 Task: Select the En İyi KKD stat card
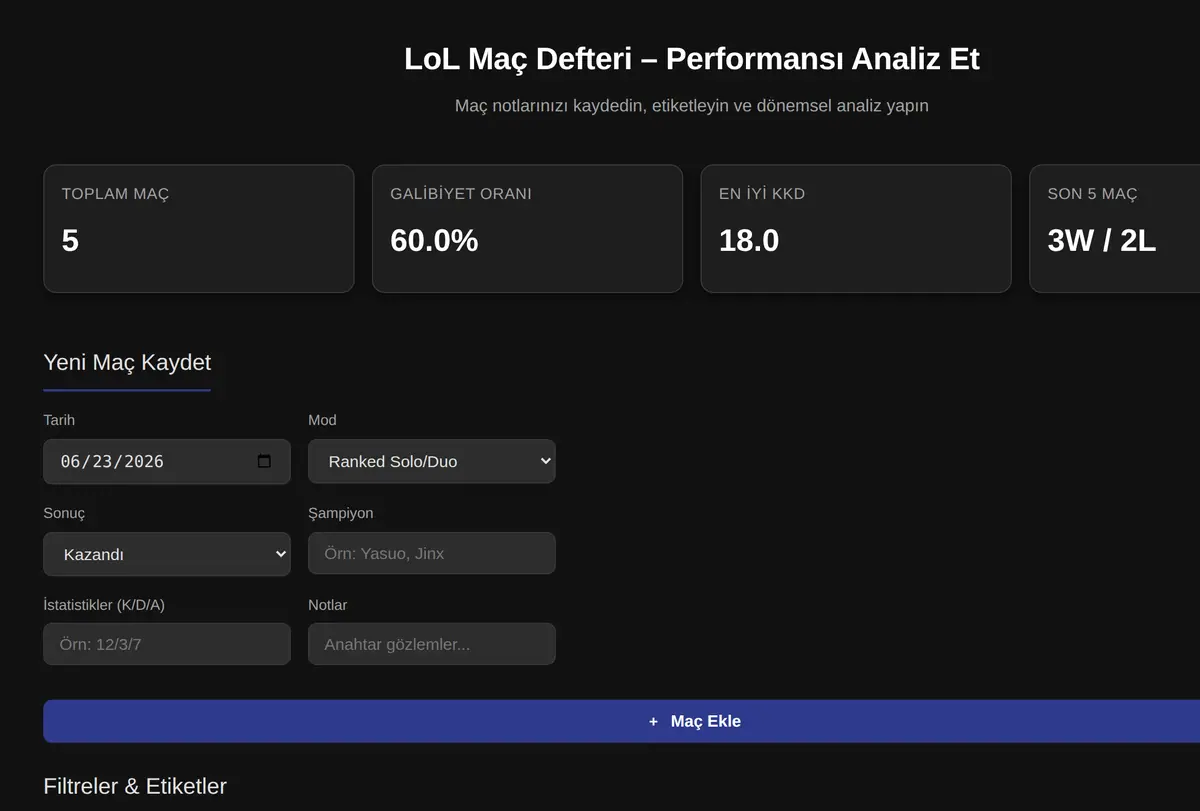(x=856, y=229)
